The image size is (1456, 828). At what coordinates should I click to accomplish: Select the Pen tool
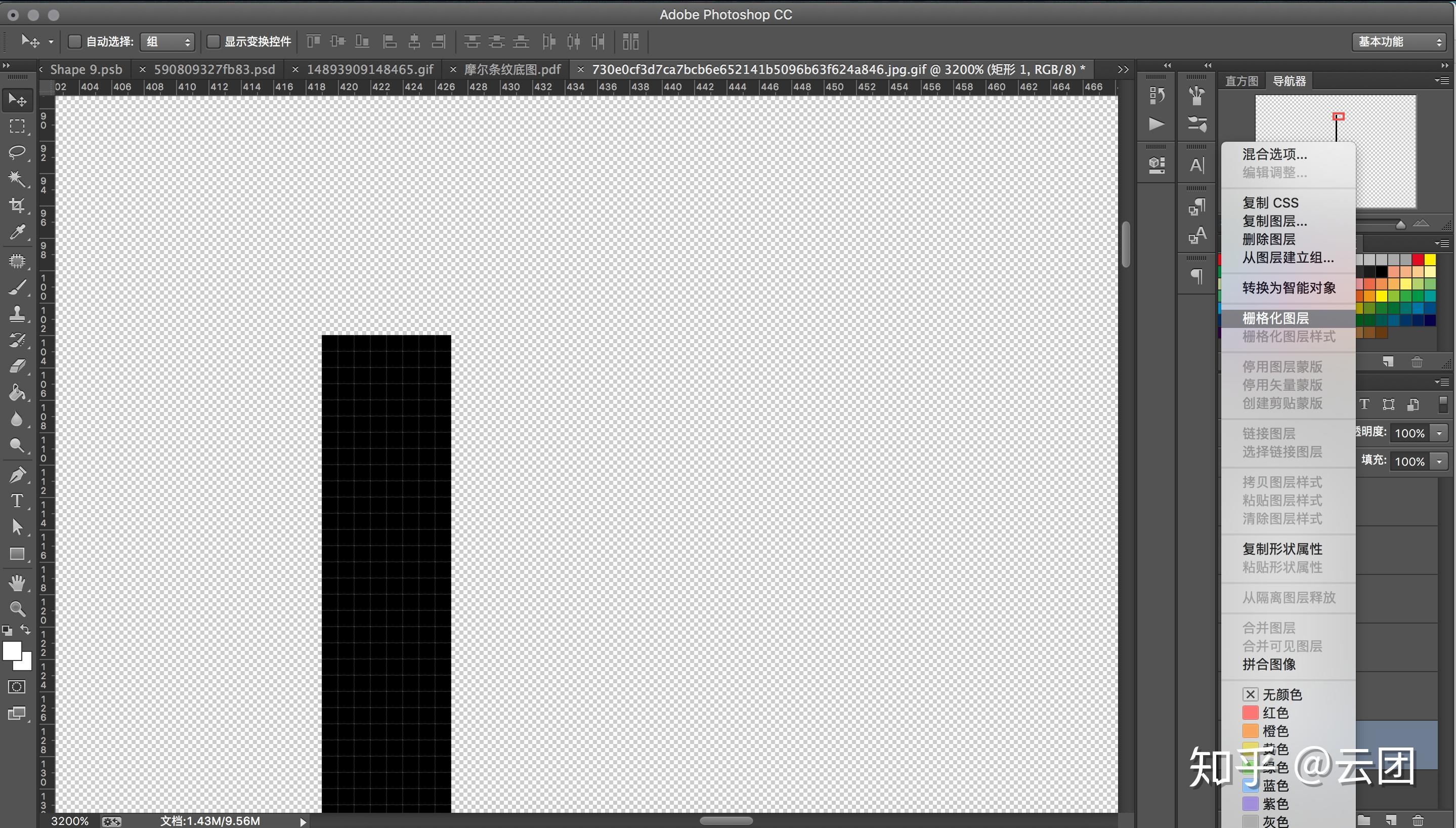(17, 474)
